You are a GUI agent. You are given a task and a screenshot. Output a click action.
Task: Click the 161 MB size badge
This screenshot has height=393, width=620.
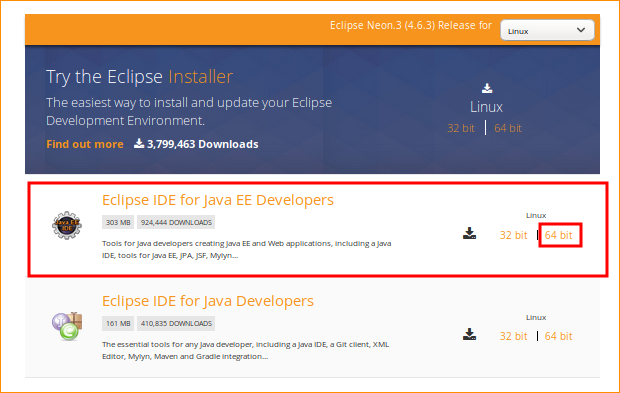tap(118, 323)
